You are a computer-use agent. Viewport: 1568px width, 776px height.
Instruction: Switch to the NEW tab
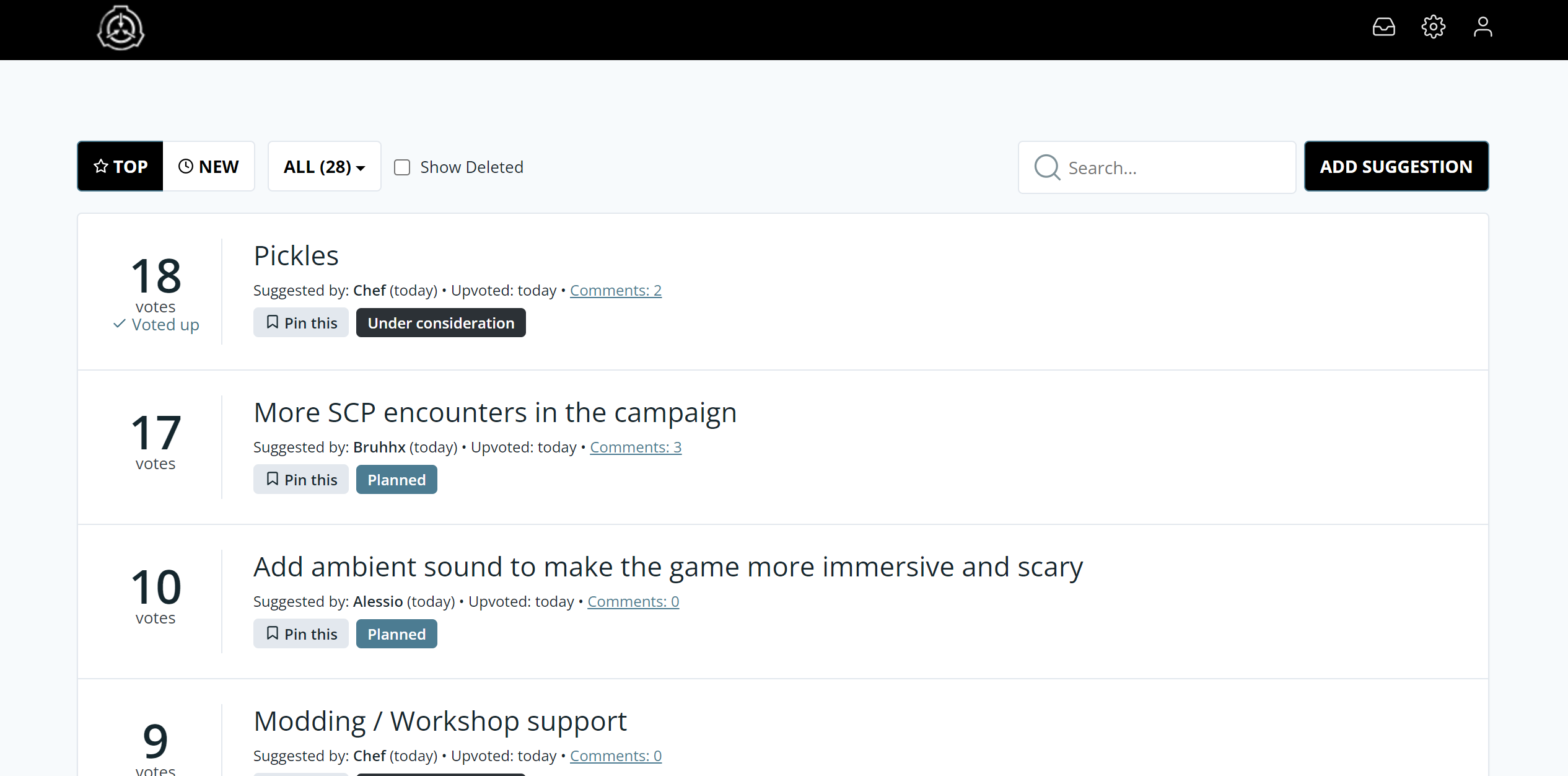[209, 167]
